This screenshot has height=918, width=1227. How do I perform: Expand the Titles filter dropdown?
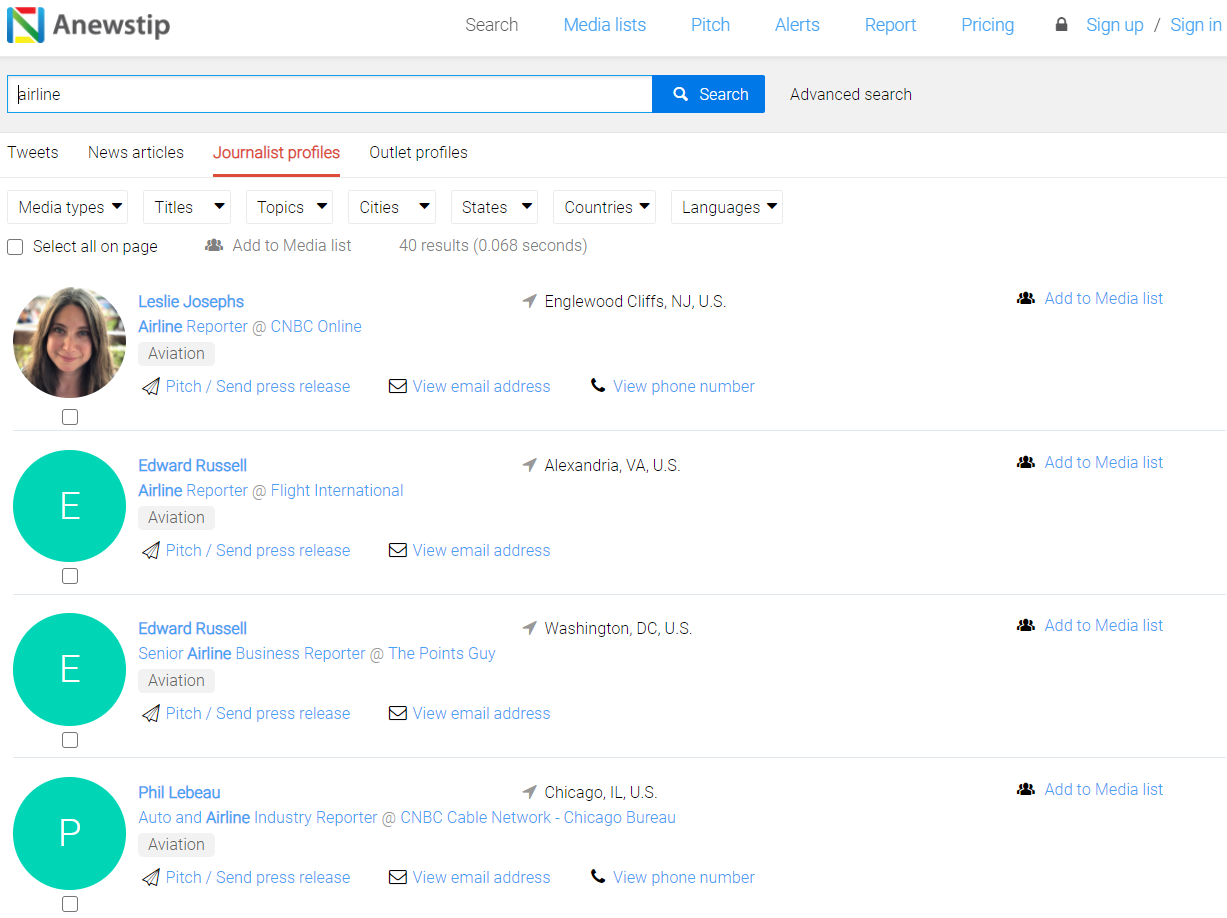click(x=187, y=207)
